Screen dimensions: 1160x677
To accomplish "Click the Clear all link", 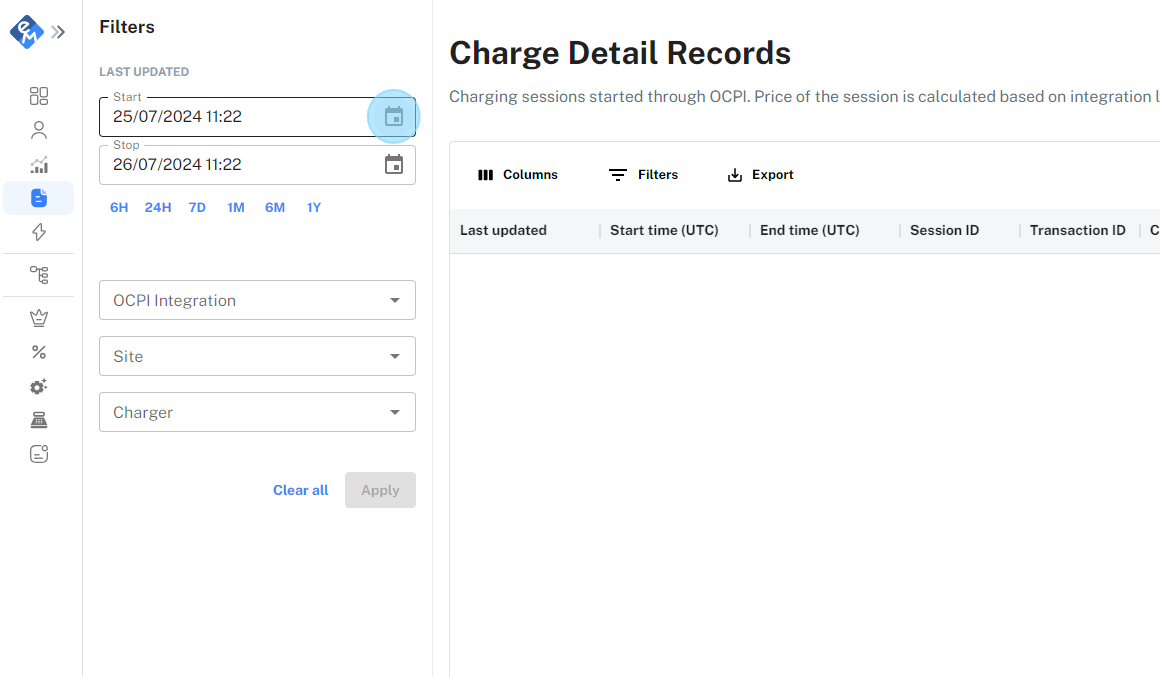I will click(x=300, y=490).
